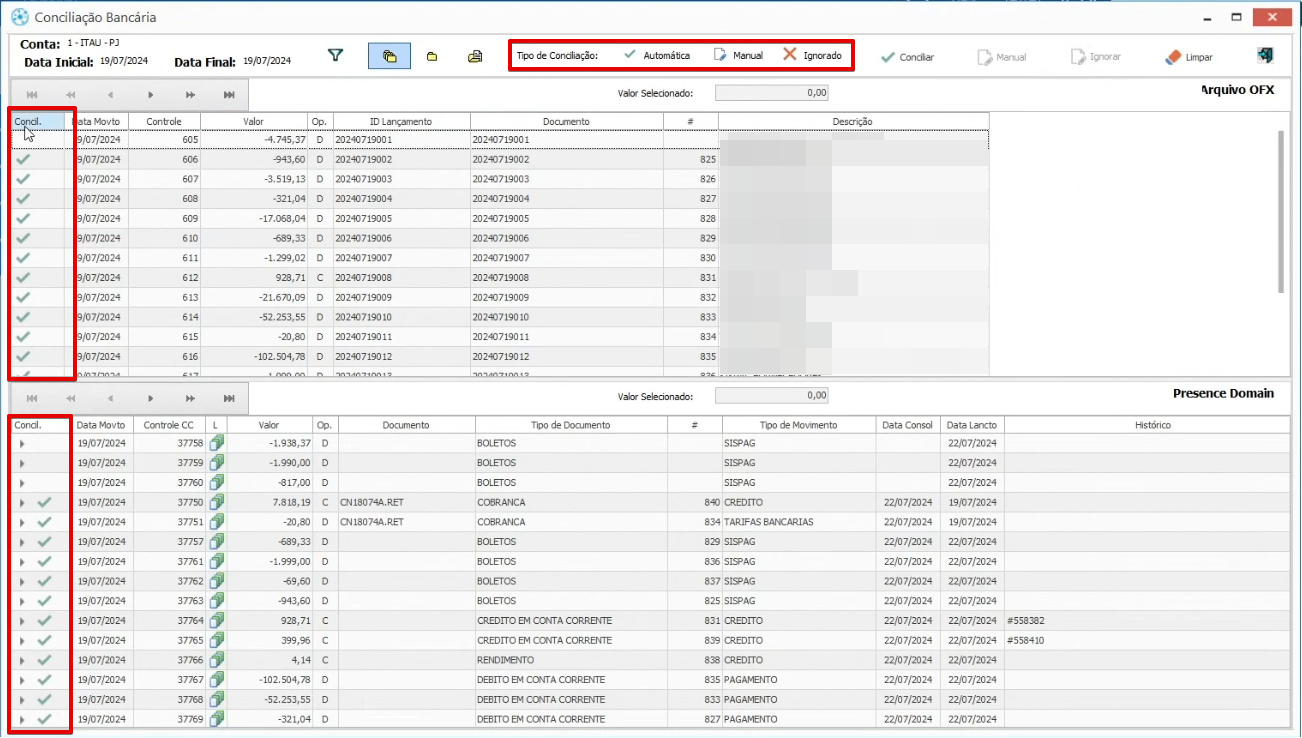Expand the row with Controle CC 37763
The height and width of the screenshot is (738, 1302).
pyautogui.click(x=22, y=601)
